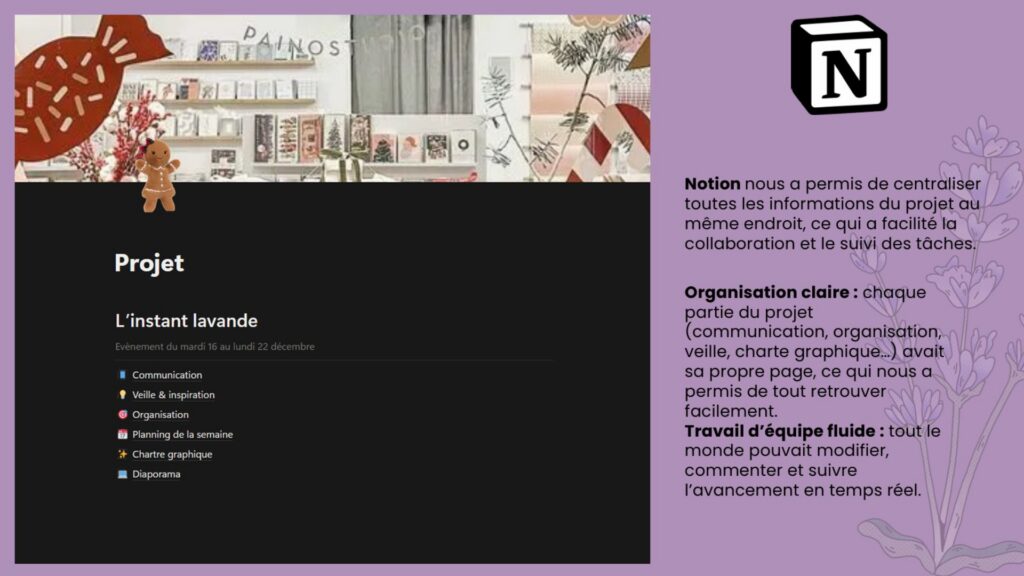
Task: Click the target icon beside Organisation
Action: tap(122, 415)
